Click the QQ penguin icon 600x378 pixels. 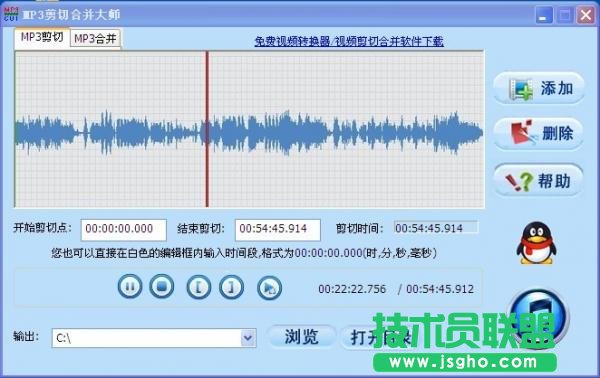[536, 244]
